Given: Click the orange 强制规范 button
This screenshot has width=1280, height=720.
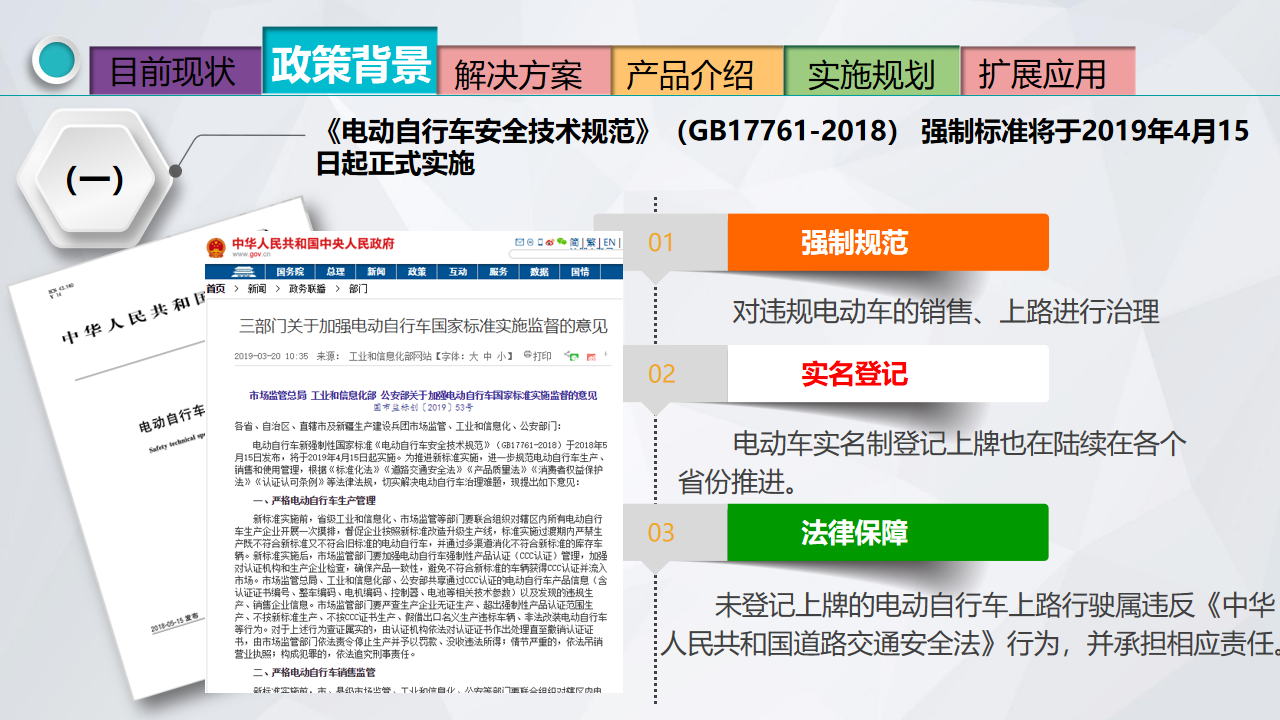Looking at the screenshot, I should (888, 242).
